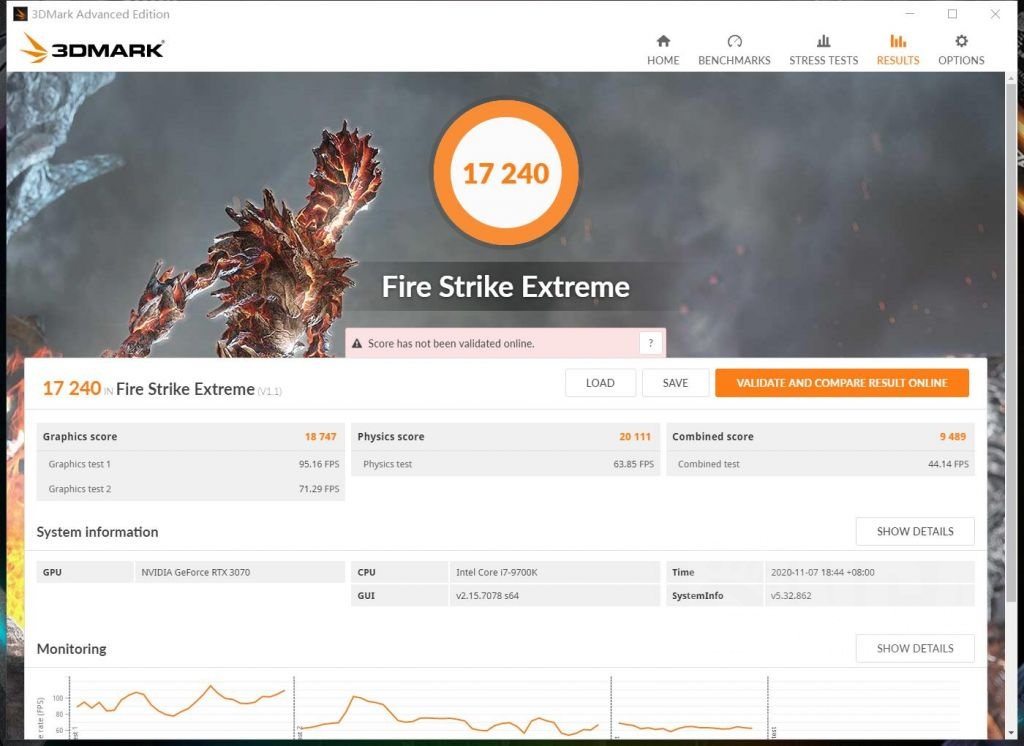Select the Results icon in top navigation

[897, 42]
